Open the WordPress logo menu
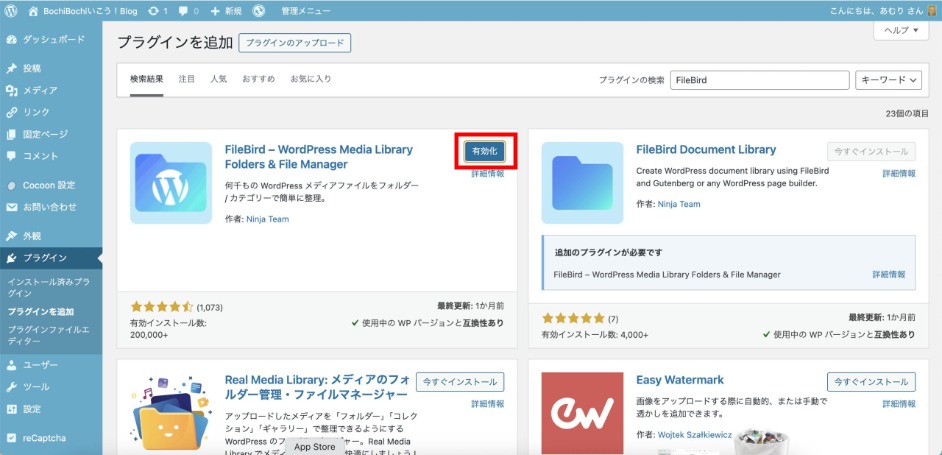The image size is (942, 455). tap(10, 11)
